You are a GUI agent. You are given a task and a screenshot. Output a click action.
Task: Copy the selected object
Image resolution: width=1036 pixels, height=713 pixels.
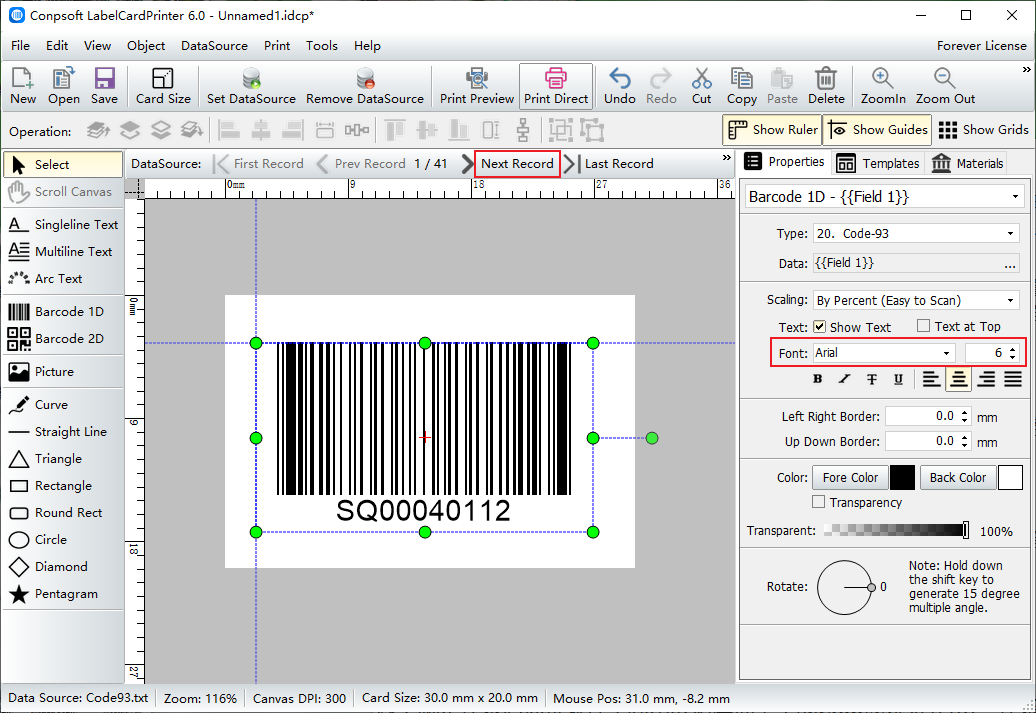click(x=742, y=85)
